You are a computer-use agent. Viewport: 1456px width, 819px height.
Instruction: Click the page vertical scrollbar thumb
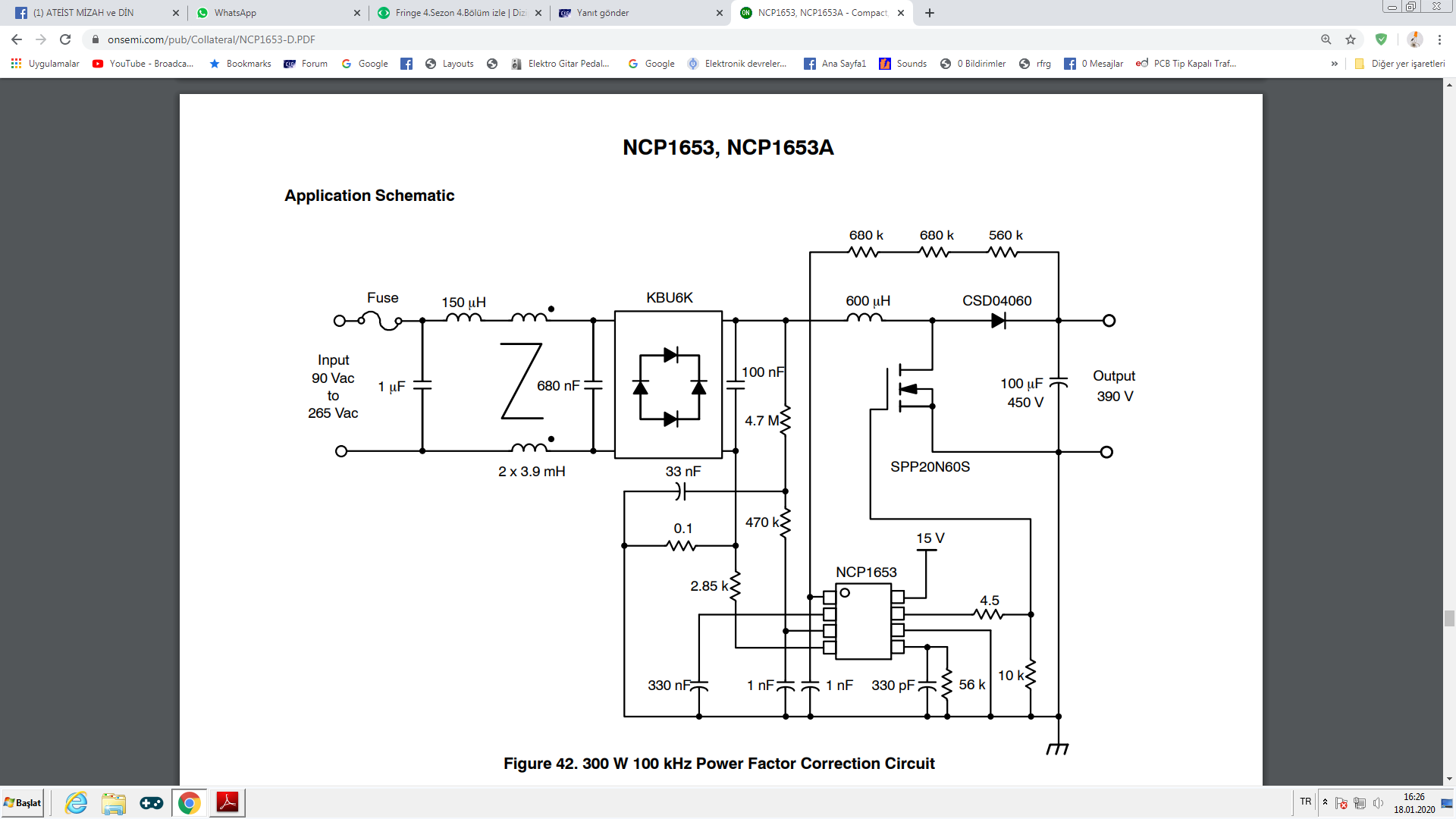pos(1449,619)
